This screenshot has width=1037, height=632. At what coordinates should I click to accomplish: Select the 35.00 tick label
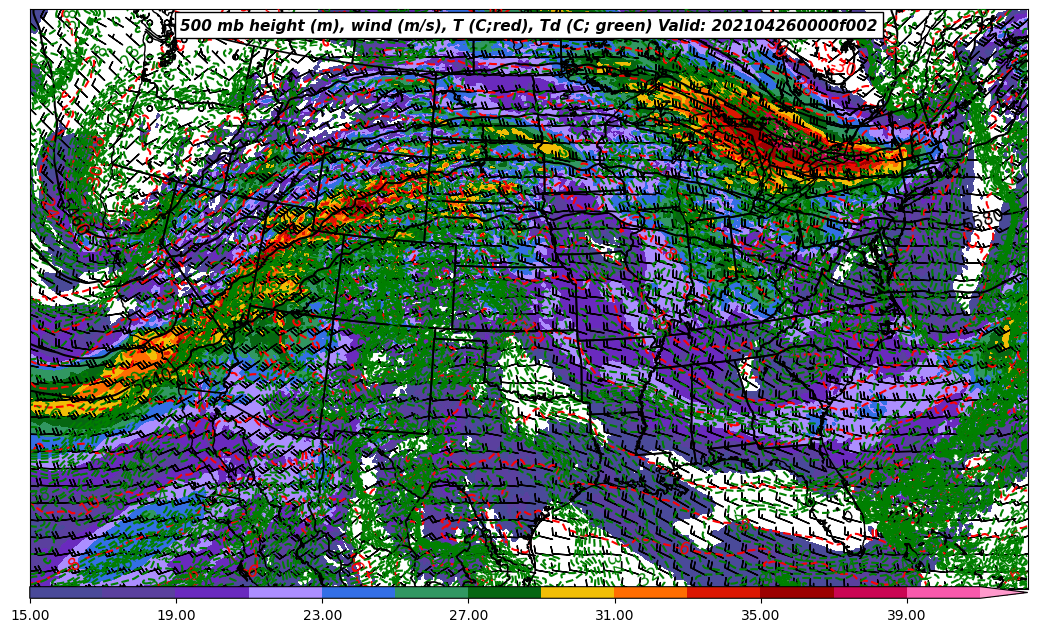click(x=760, y=615)
